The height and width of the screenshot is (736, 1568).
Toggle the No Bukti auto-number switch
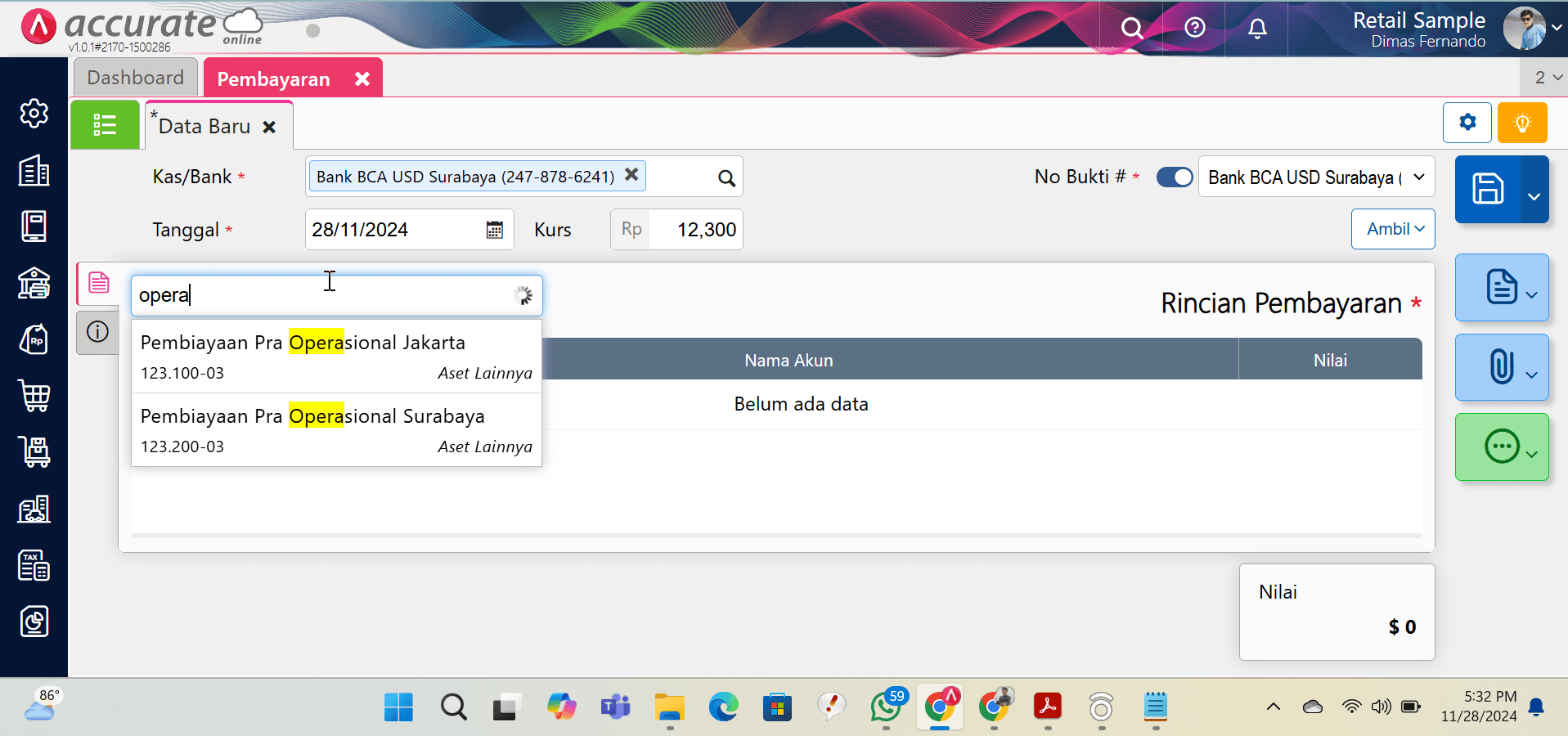pos(1174,177)
